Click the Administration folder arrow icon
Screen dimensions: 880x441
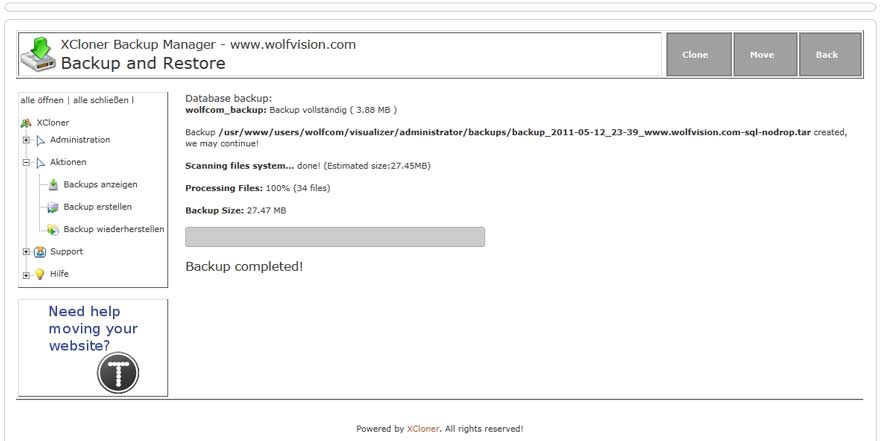pos(40,140)
